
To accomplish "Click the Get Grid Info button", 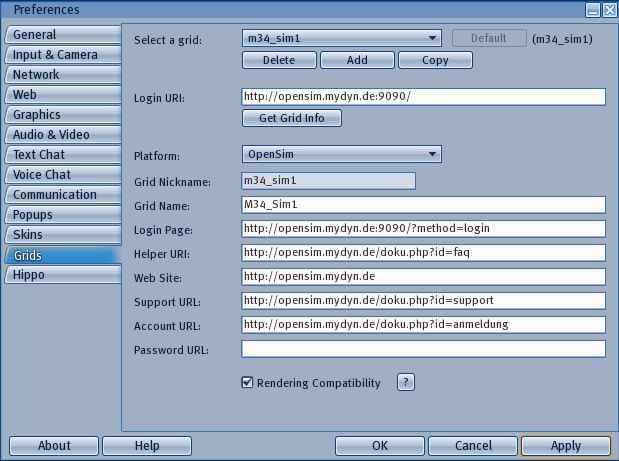I will (291, 119).
